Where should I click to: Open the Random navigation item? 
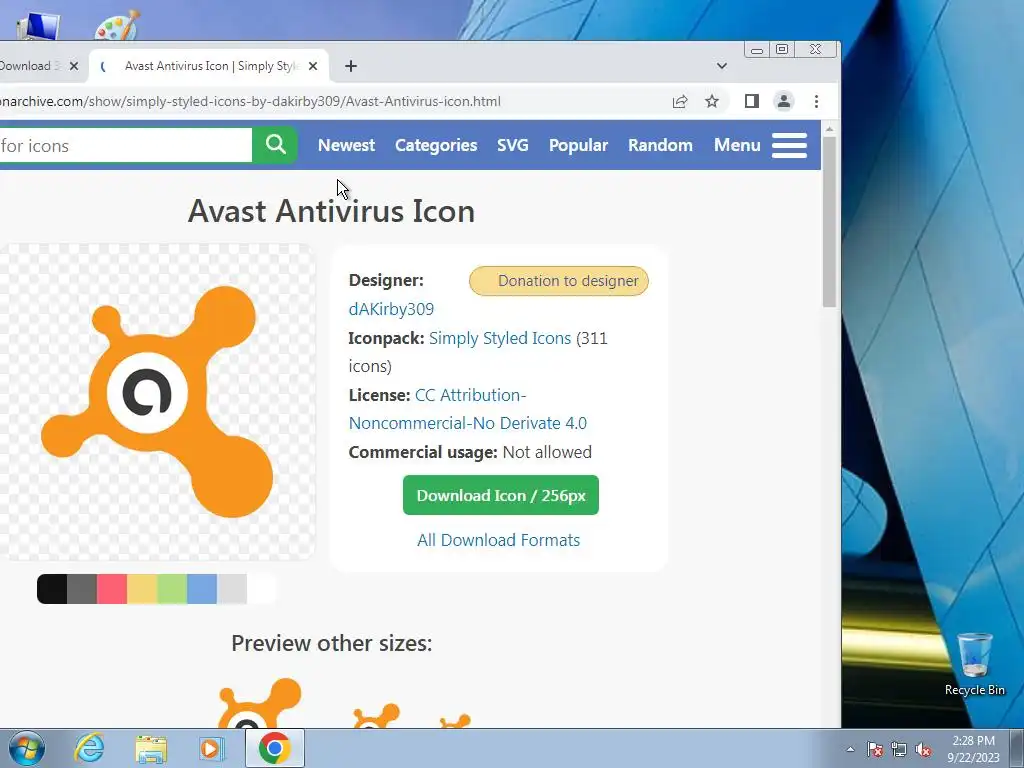(660, 145)
